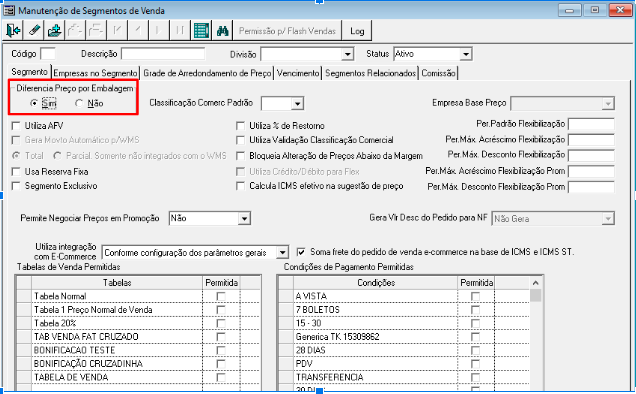Select TAB VENDA FAT CRUZADO row
The image size is (636, 394).
[138, 337]
